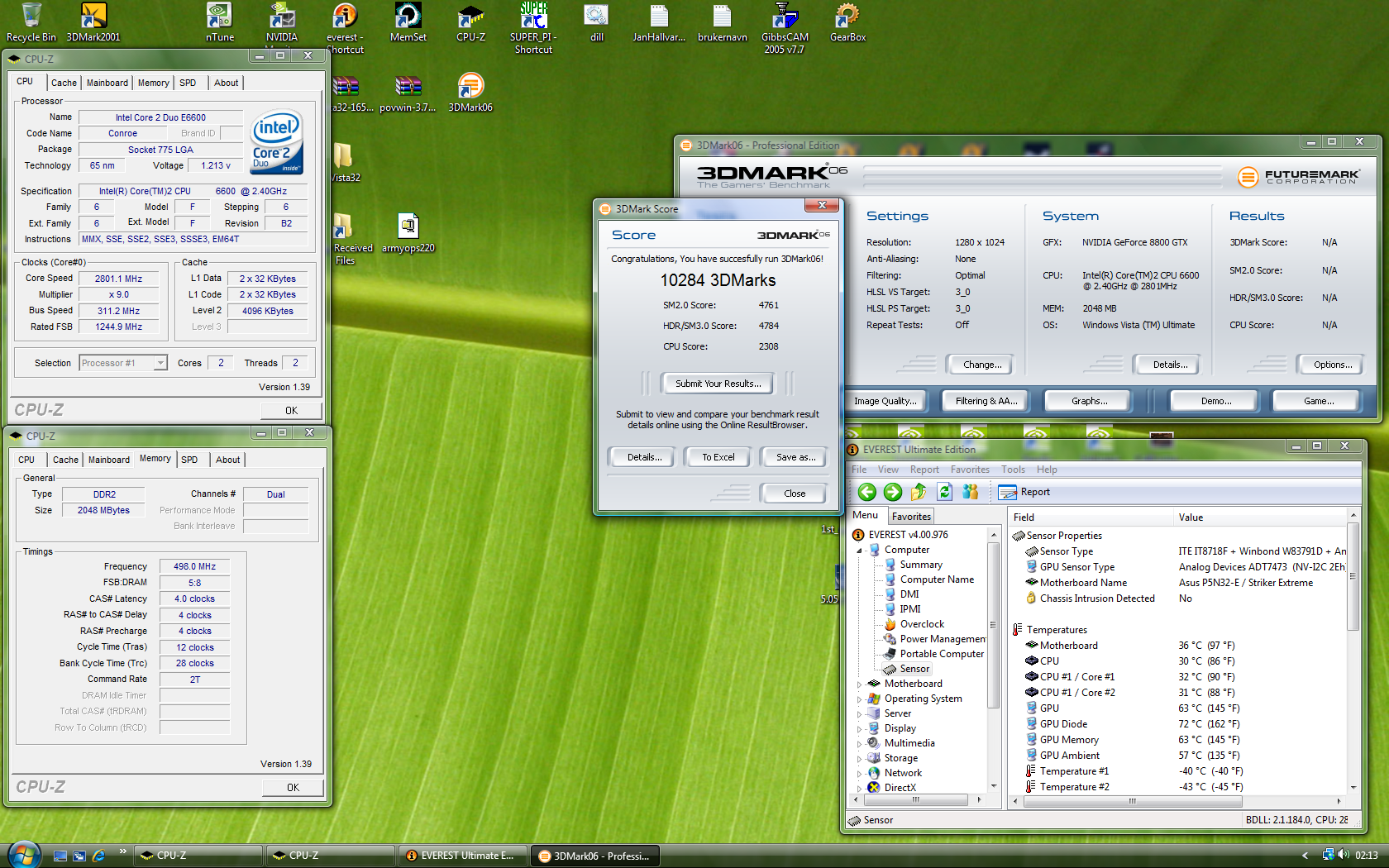Launch the GearBox desktop icon

(847, 22)
